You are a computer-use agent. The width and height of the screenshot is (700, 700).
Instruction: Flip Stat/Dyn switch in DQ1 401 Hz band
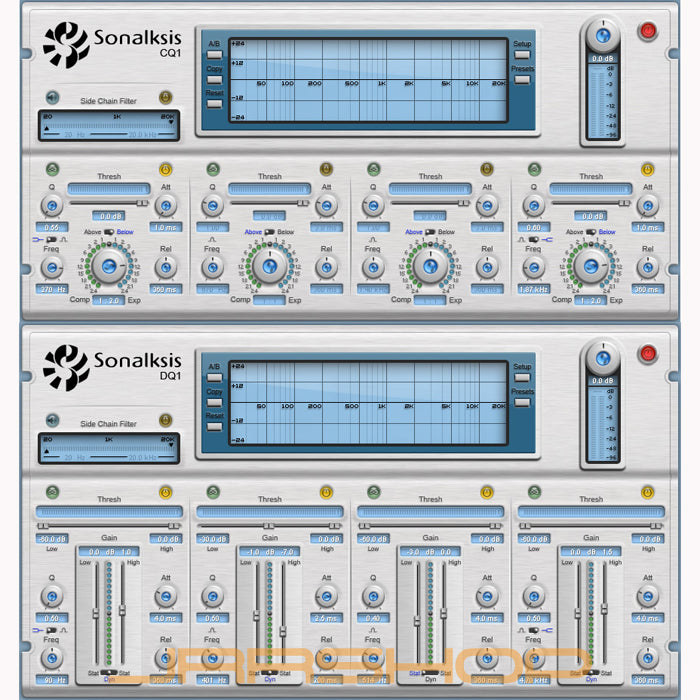pyautogui.click(x=269, y=672)
